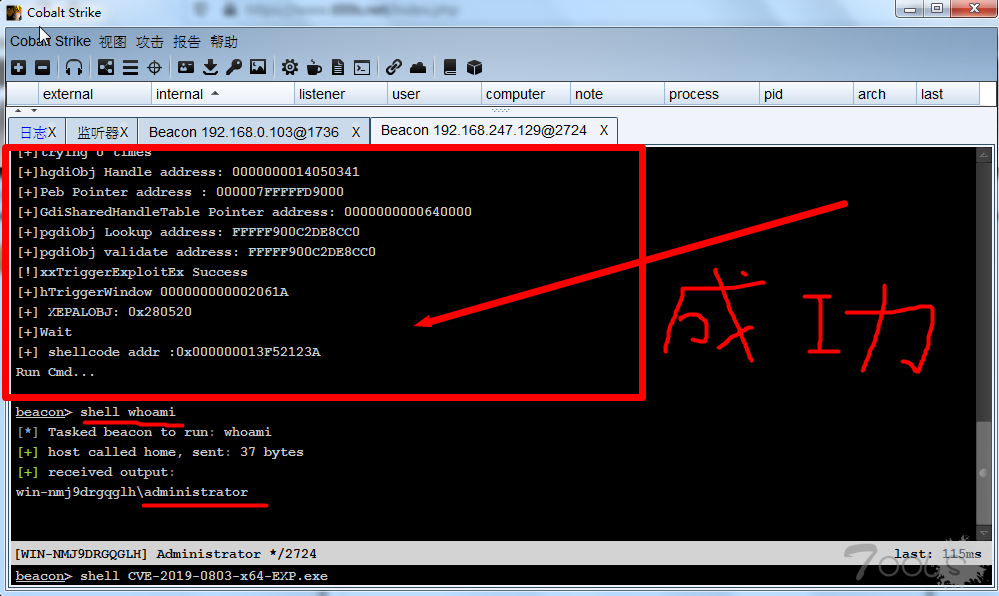Open the 报告 menu
Screen dimensions: 999x596
click(187, 42)
